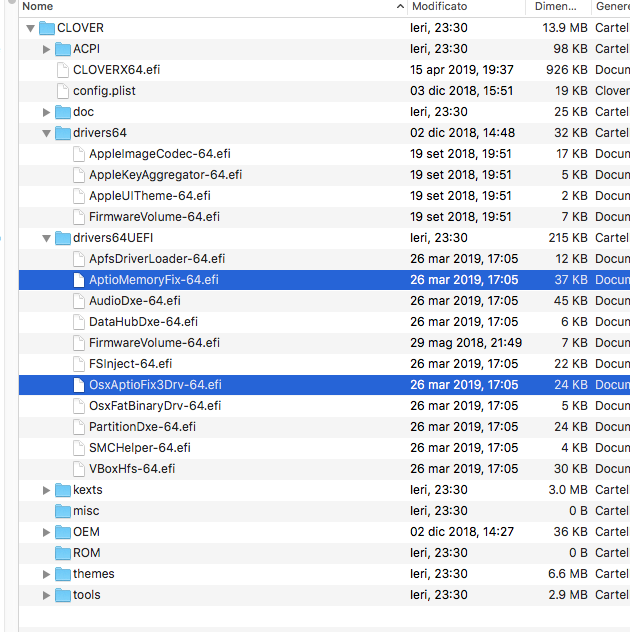Click the 13.9 MB size of CLOVER

point(565,28)
